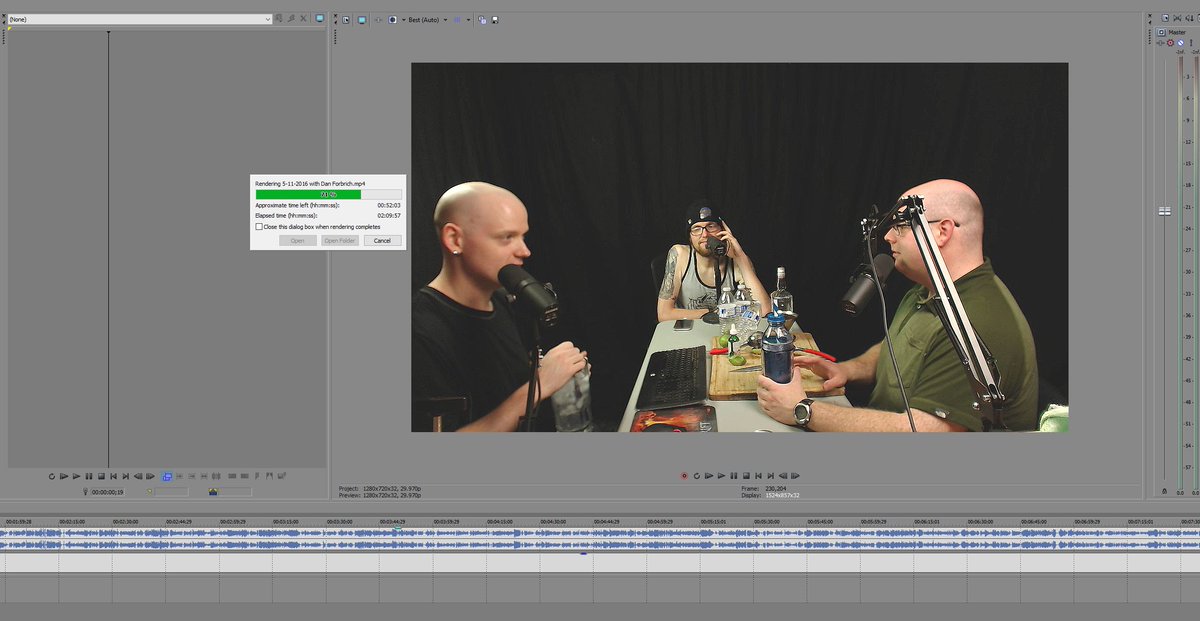This screenshot has height=621, width=1200.
Task: Click the 00:05:30;00 mark on the timeline ruler
Action: [767, 521]
